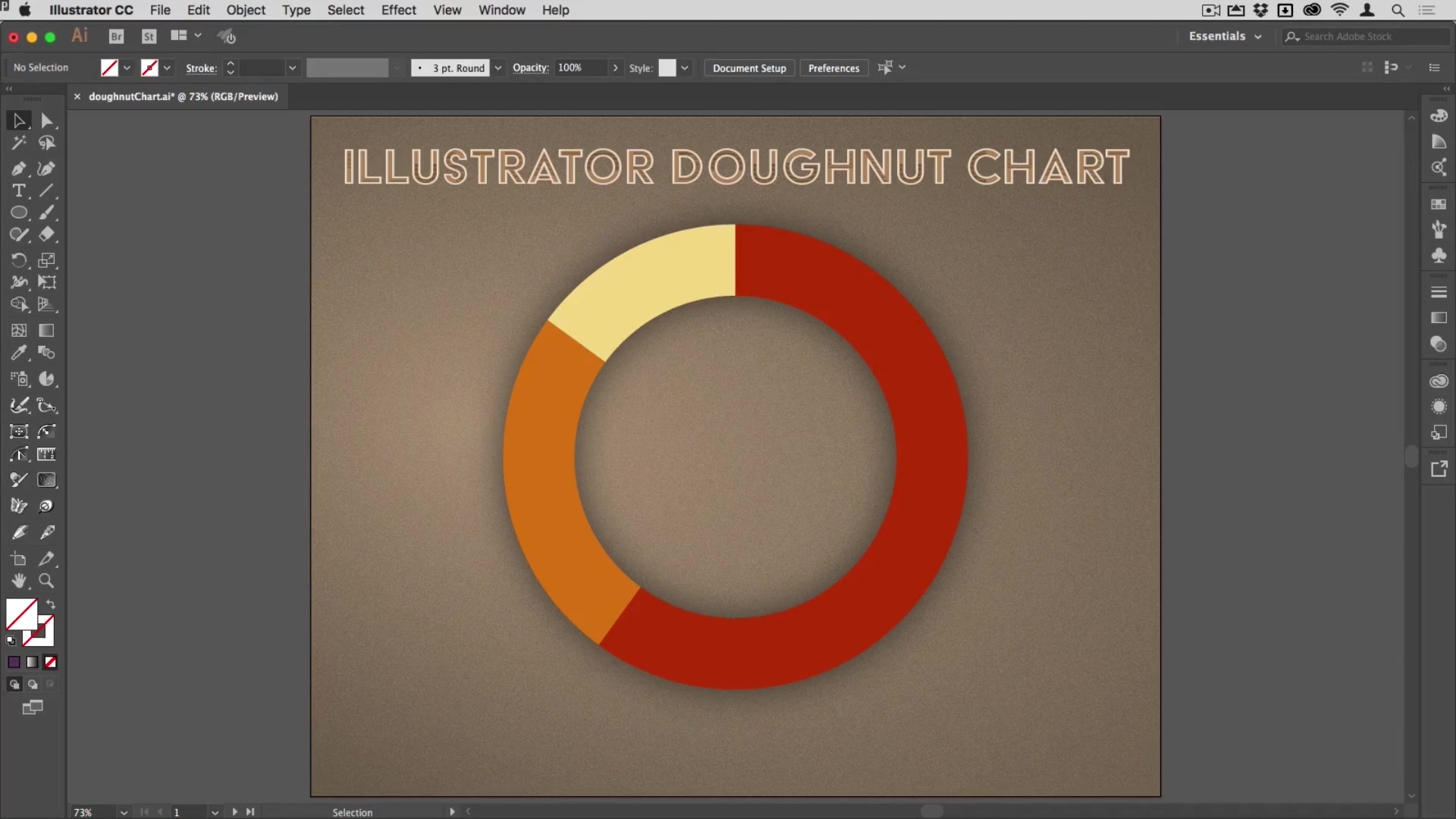Select the Curvature tool
The width and height of the screenshot is (1456, 819).
[47, 168]
